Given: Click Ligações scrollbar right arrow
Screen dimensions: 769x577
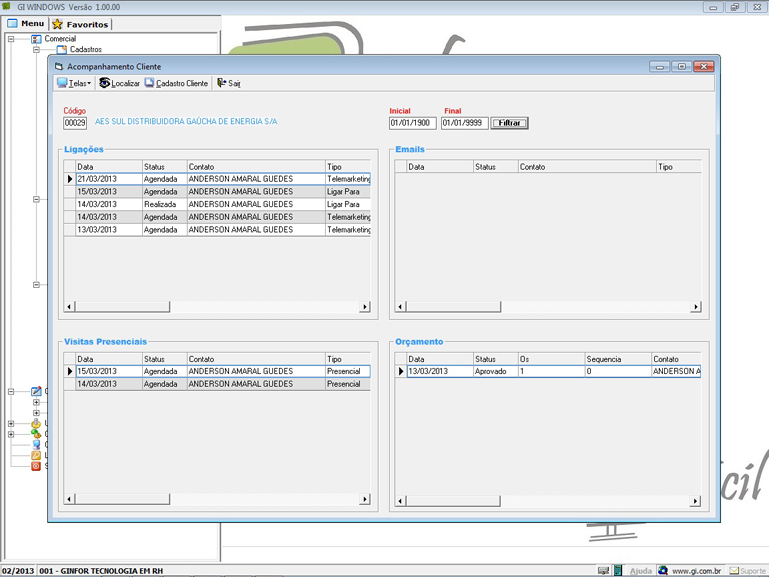Looking at the screenshot, I should point(364,307).
